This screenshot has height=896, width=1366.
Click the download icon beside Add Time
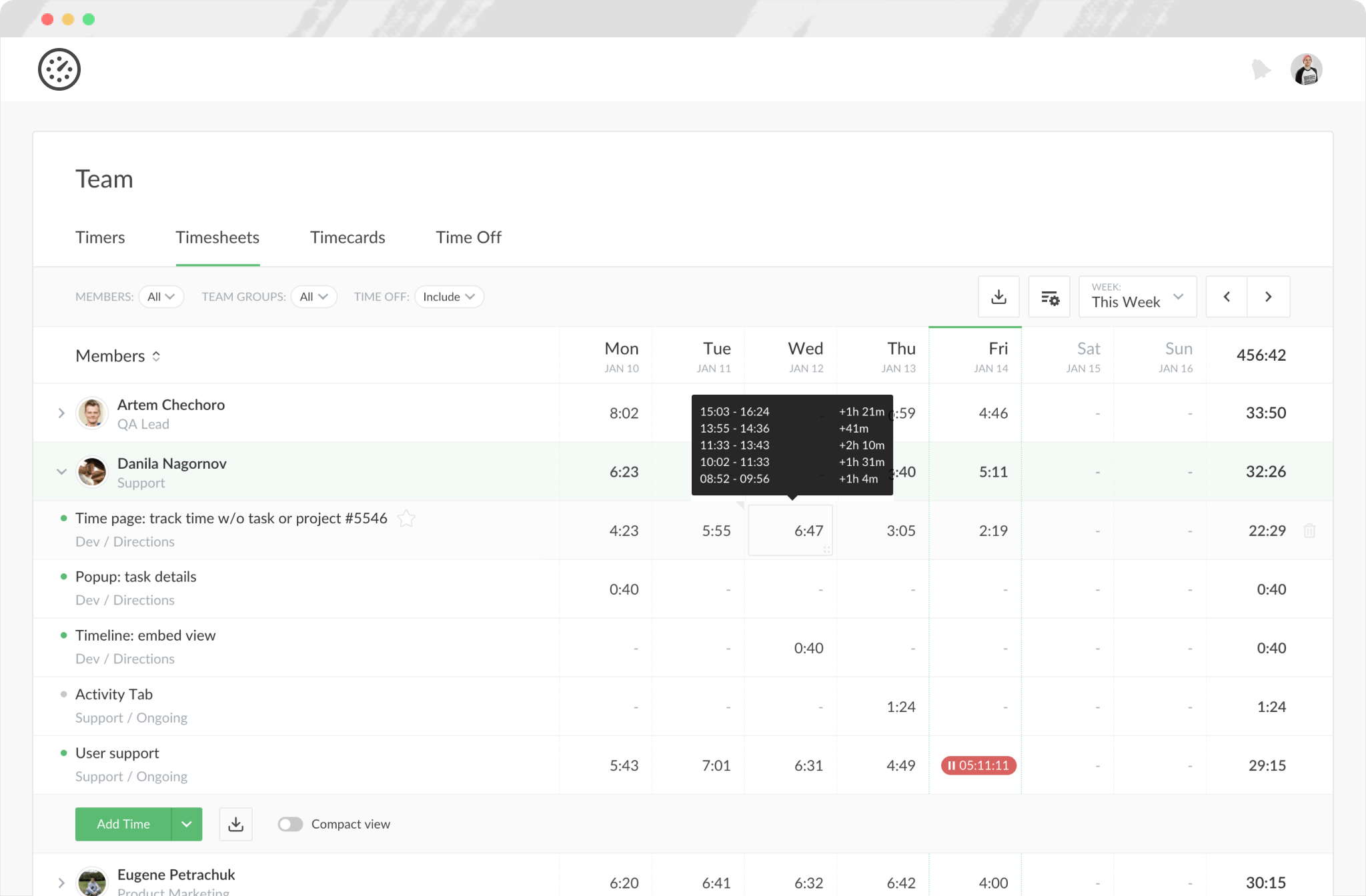click(x=235, y=824)
